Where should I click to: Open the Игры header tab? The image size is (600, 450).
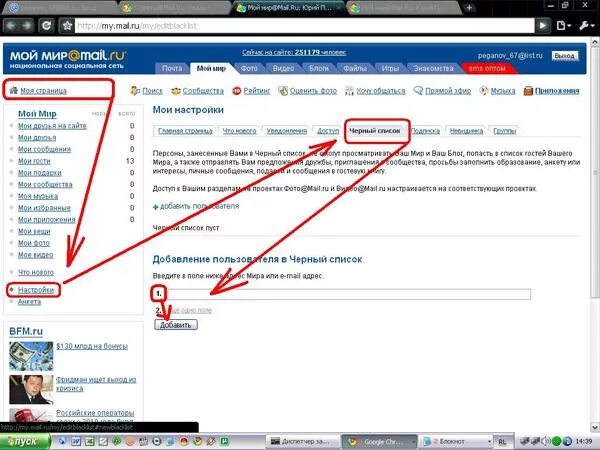click(390, 68)
